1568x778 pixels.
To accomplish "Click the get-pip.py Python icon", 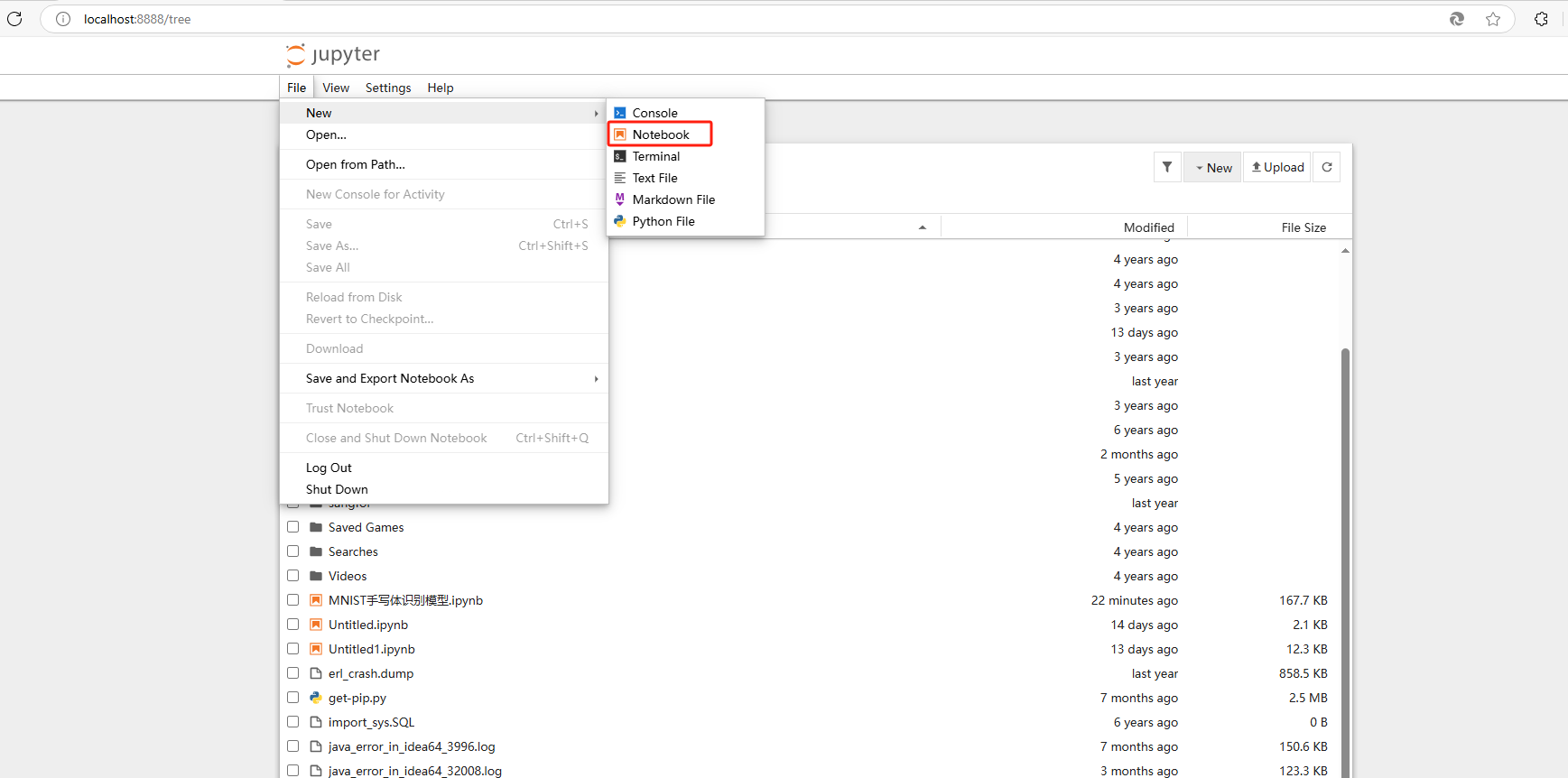I will pos(316,698).
